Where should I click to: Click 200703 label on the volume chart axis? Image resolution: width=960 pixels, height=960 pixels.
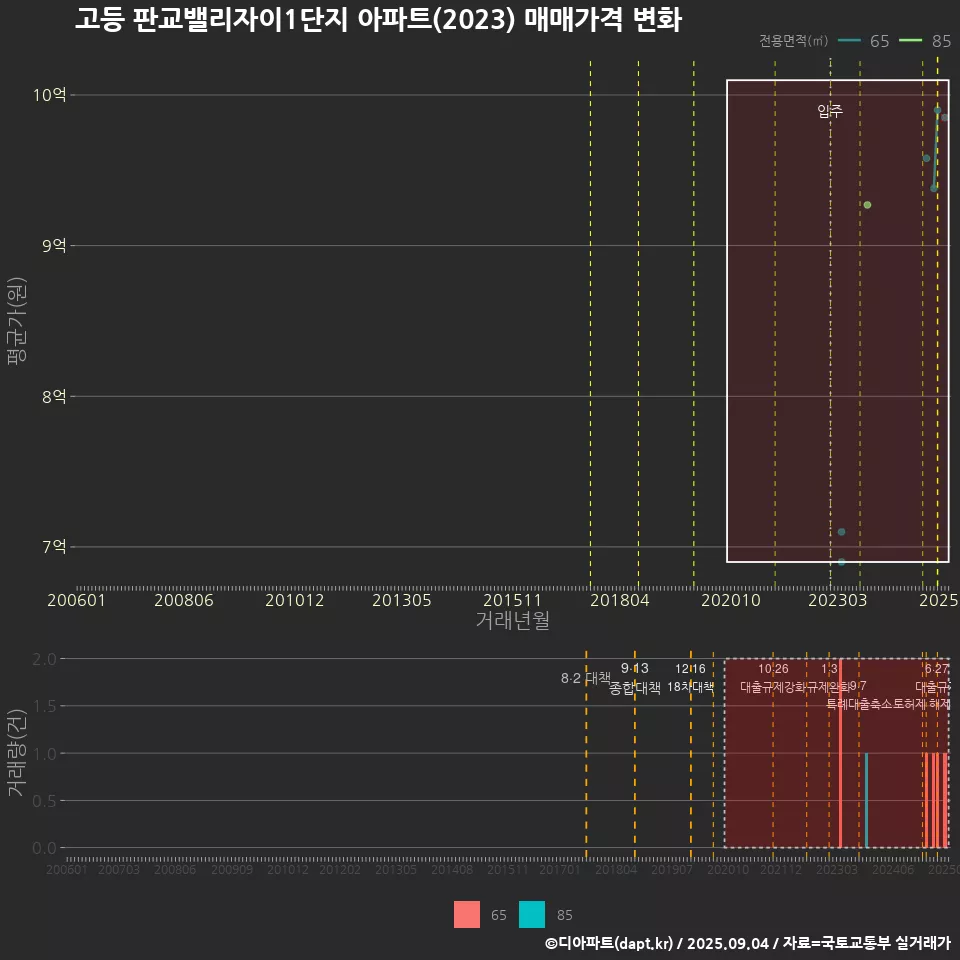click(119, 869)
